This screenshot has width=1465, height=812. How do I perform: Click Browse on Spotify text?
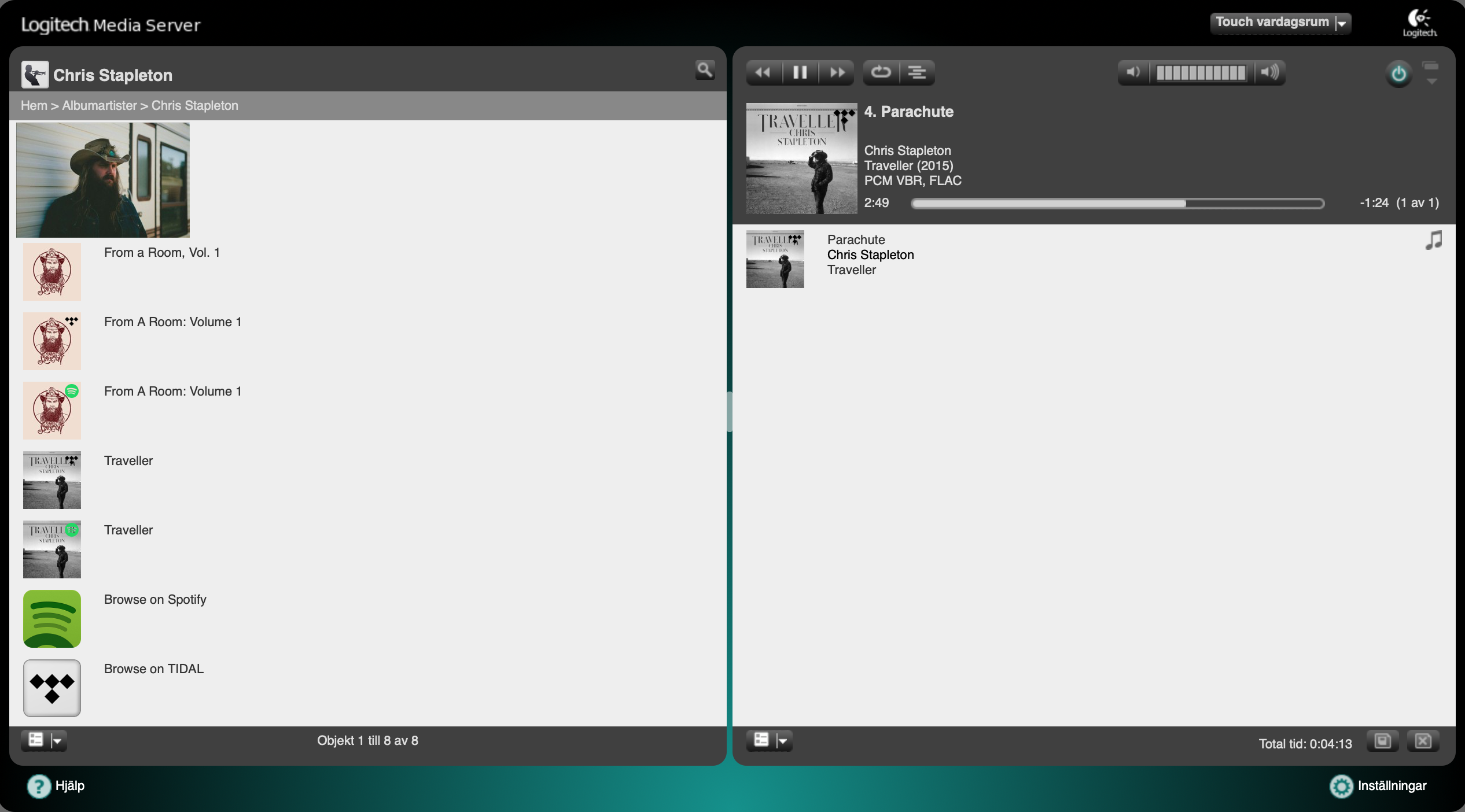pos(155,600)
